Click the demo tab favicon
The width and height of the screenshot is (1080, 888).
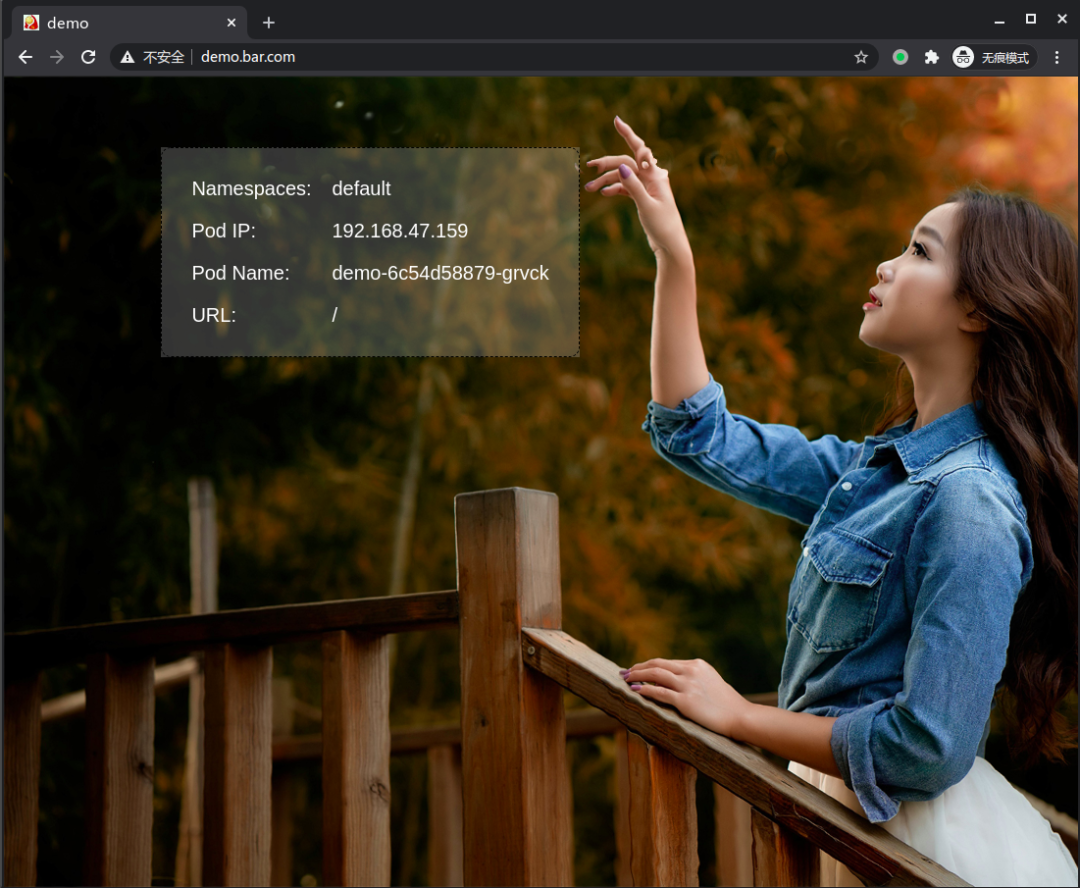coord(31,23)
